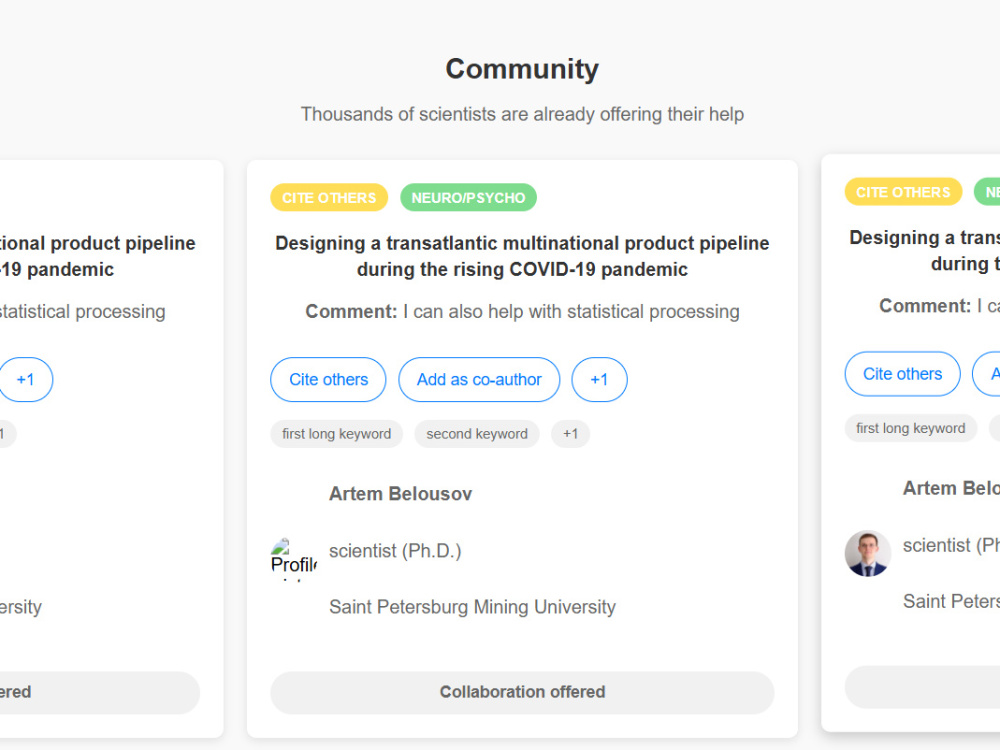Click Add as co-author button
The width and height of the screenshot is (1000, 750).
pos(479,379)
